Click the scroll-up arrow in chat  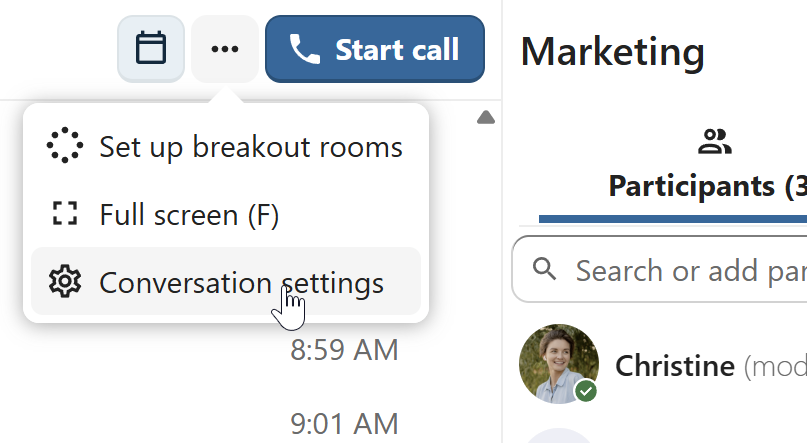coord(486,118)
